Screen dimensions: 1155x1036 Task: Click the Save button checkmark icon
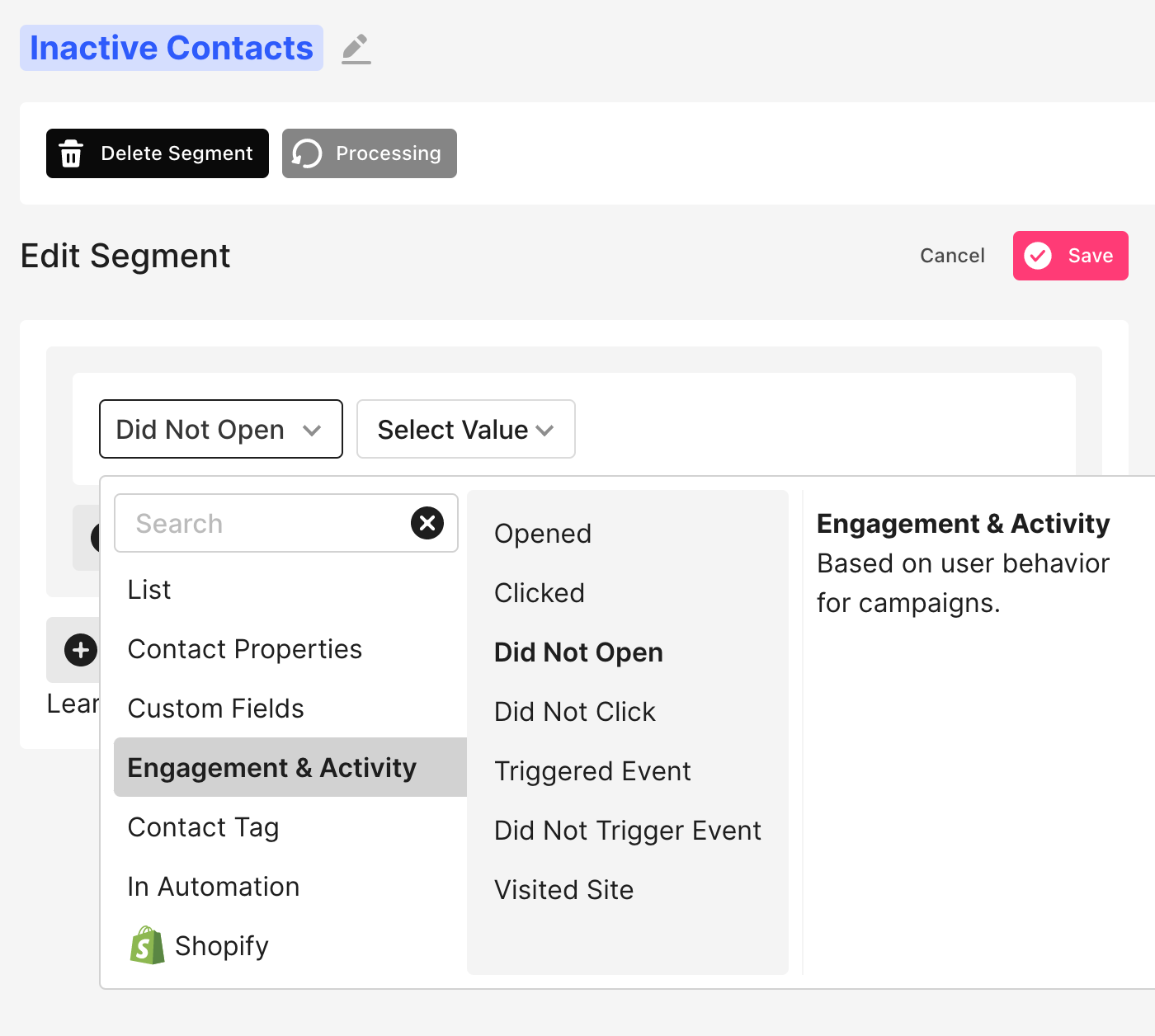click(1038, 256)
